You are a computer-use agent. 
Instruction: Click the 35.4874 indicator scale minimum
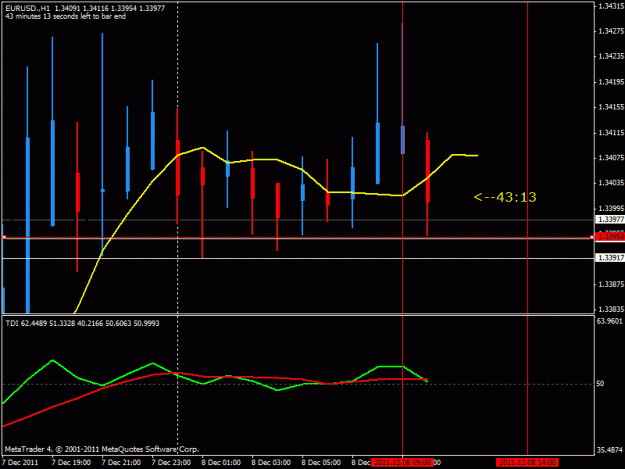point(609,450)
